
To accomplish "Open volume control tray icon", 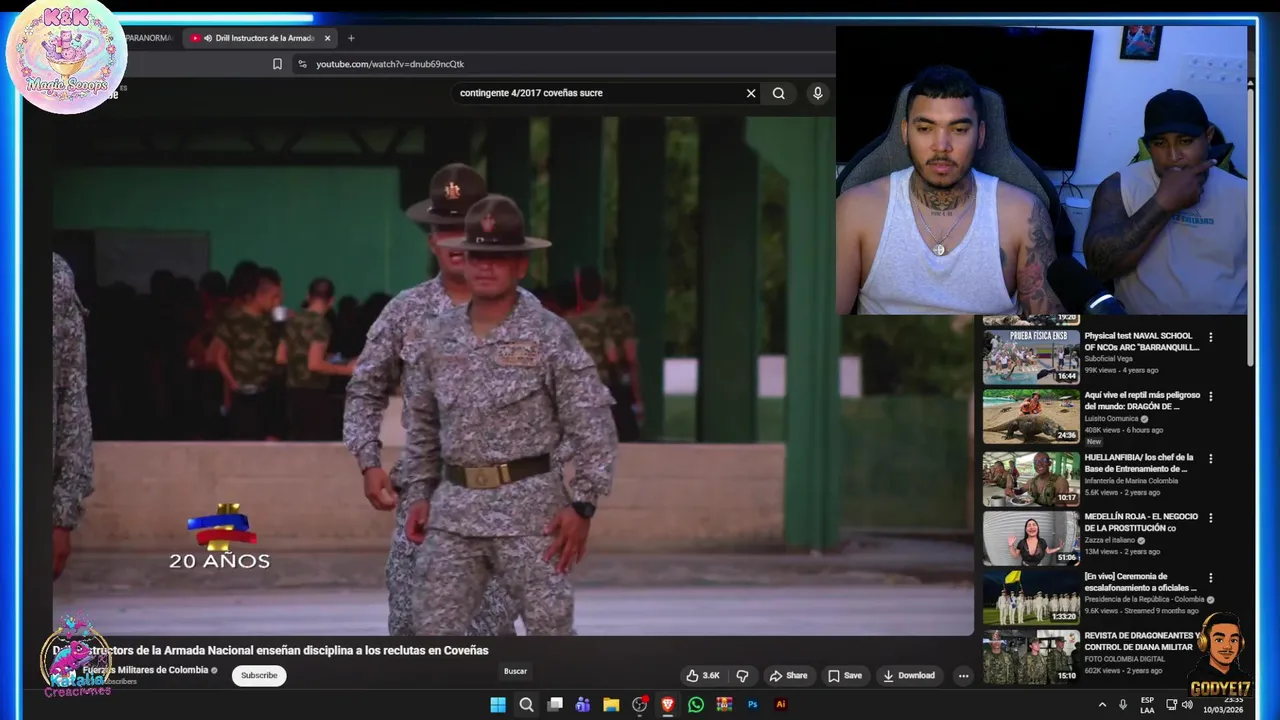I will pyautogui.click(x=1187, y=704).
